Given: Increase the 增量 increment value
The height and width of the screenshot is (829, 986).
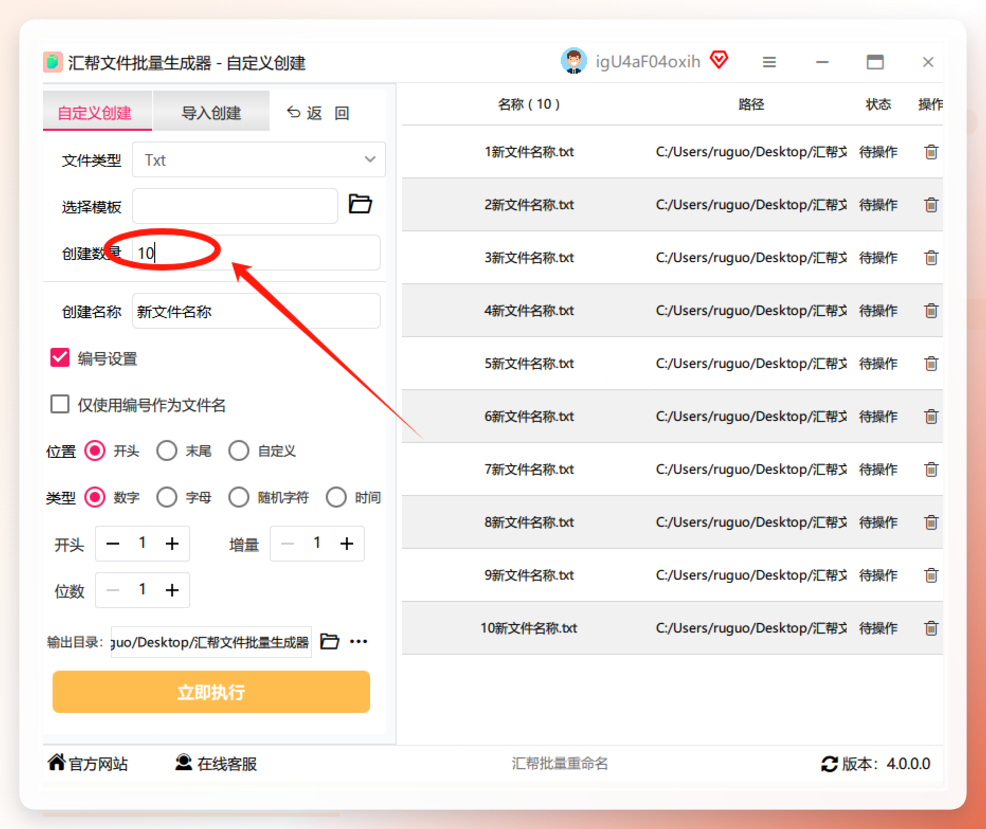Looking at the screenshot, I should pyautogui.click(x=346, y=543).
